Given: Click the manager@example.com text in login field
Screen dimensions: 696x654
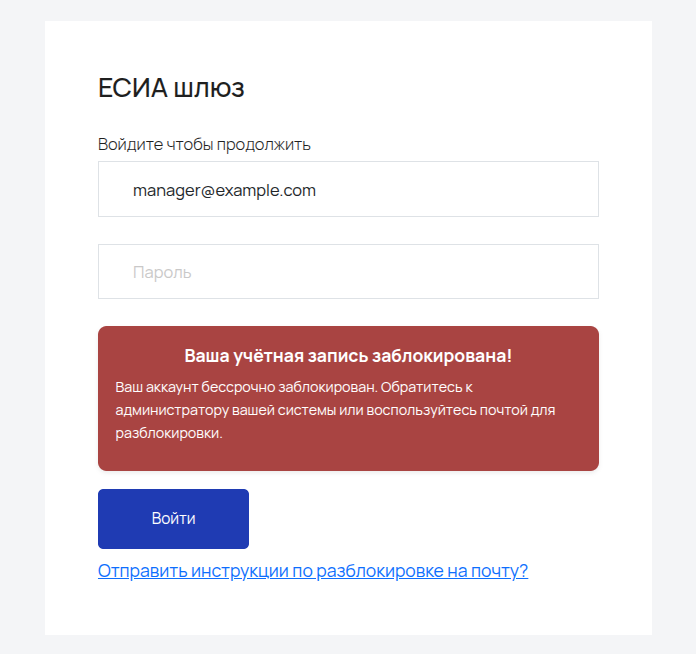Looking at the screenshot, I should [x=224, y=190].
